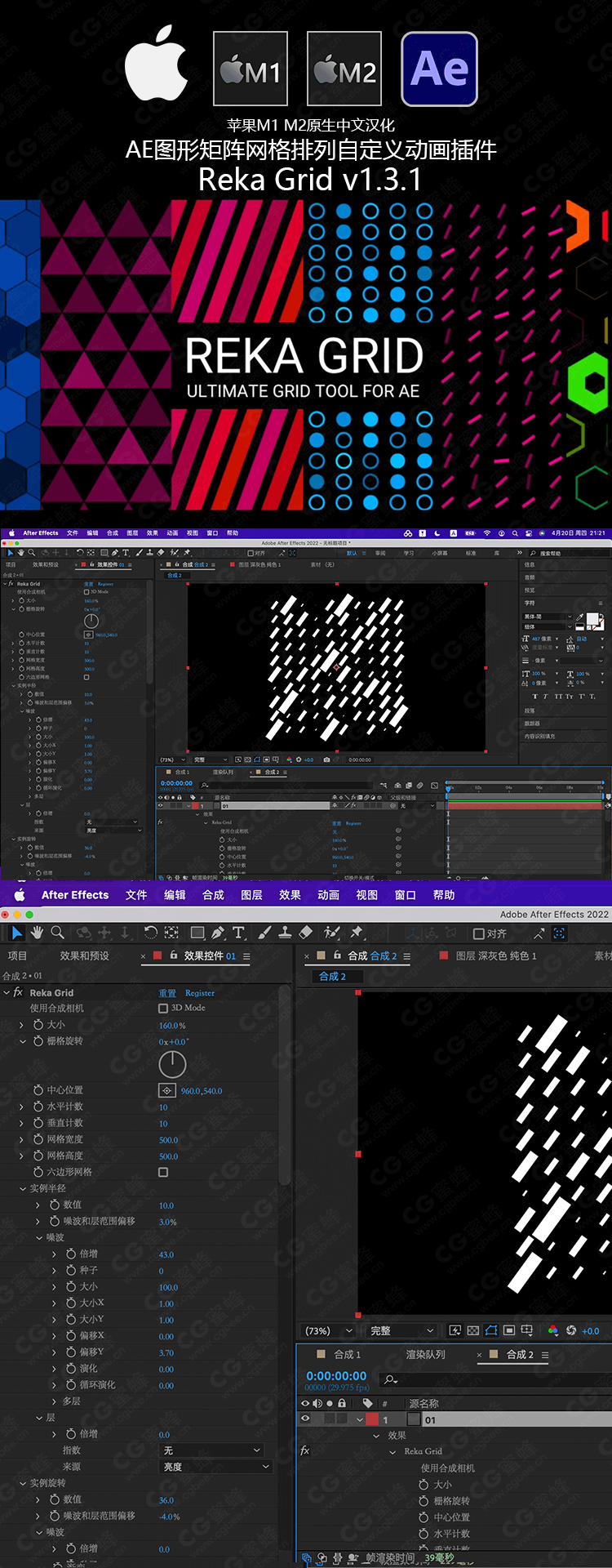Click the center position crosshair button in enlarged panel
Image resolution: width=612 pixels, height=1568 pixels.
166,1090
